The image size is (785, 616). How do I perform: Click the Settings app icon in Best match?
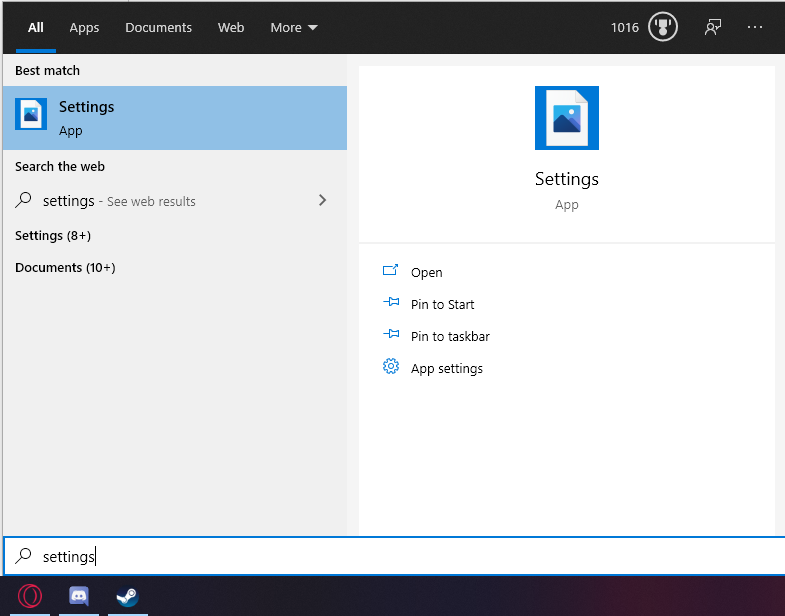[31, 114]
